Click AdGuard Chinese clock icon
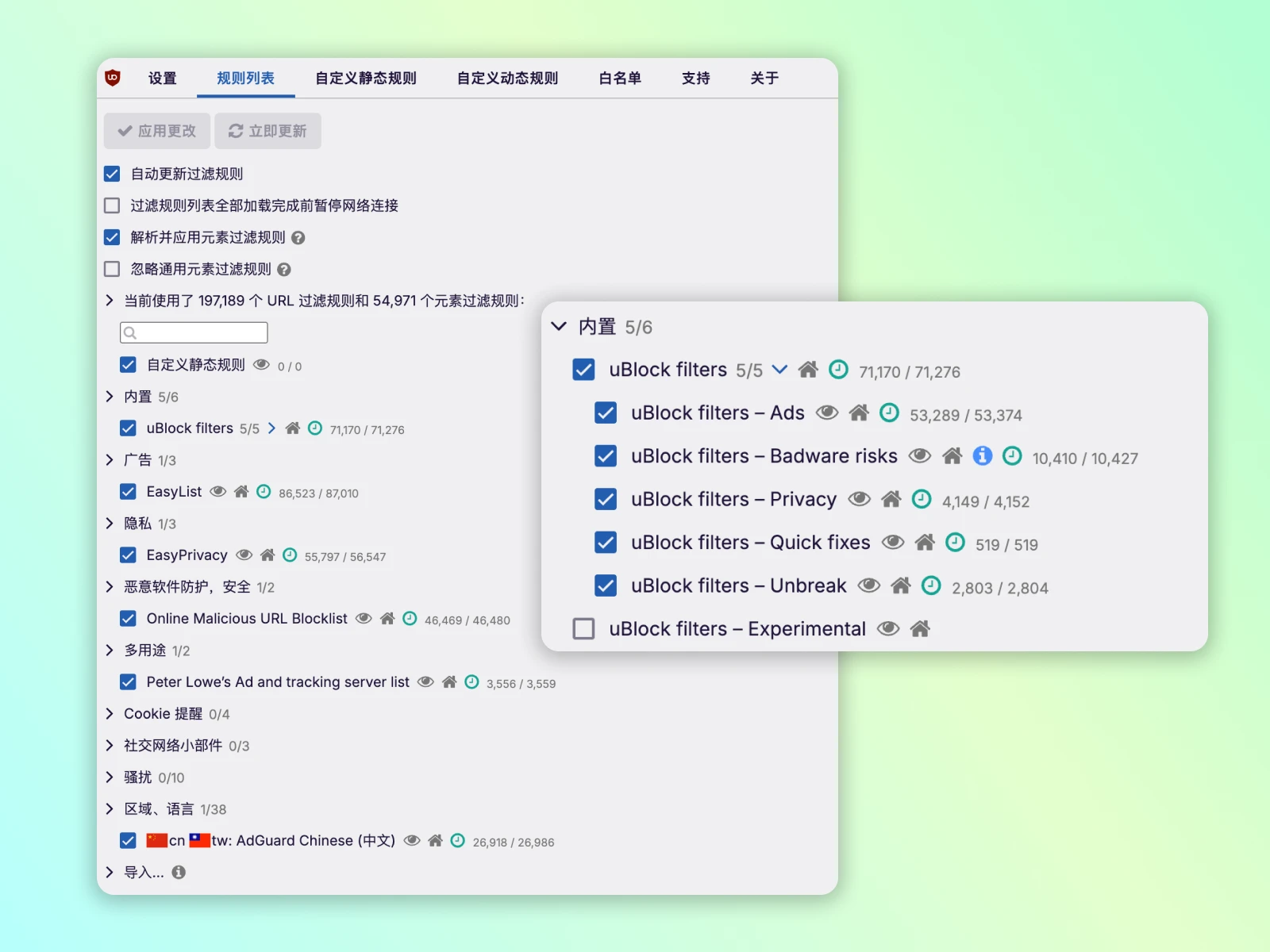 457,841
